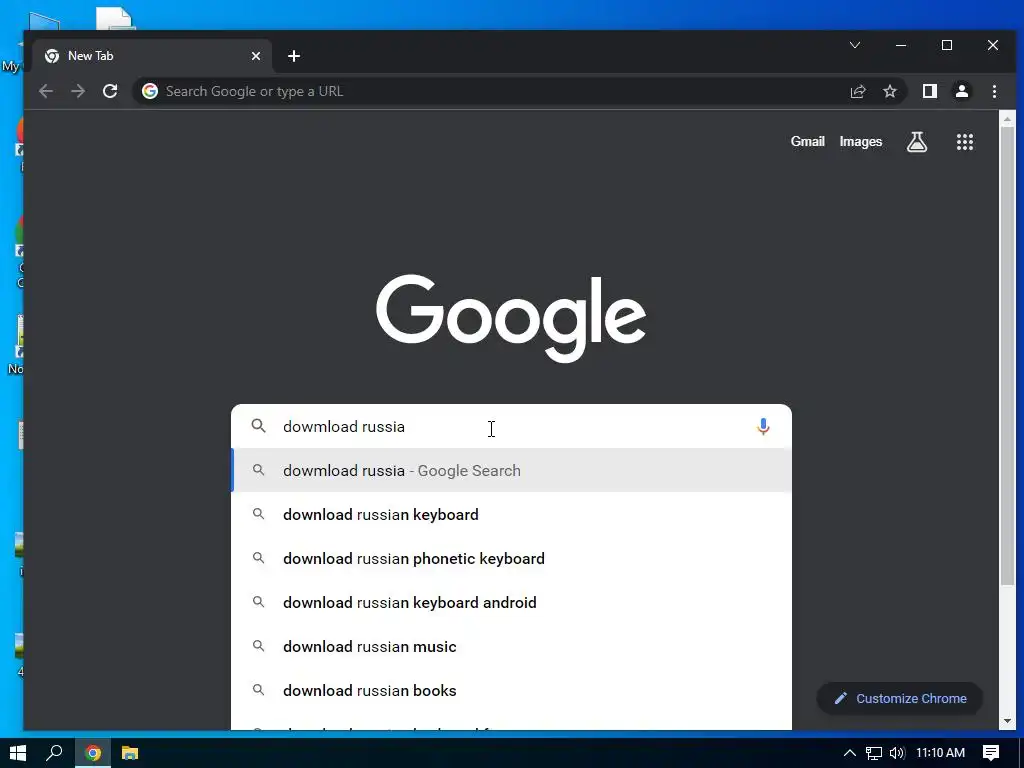
Task: Click the back navigation arrow
Action: (x=46, y=91)
